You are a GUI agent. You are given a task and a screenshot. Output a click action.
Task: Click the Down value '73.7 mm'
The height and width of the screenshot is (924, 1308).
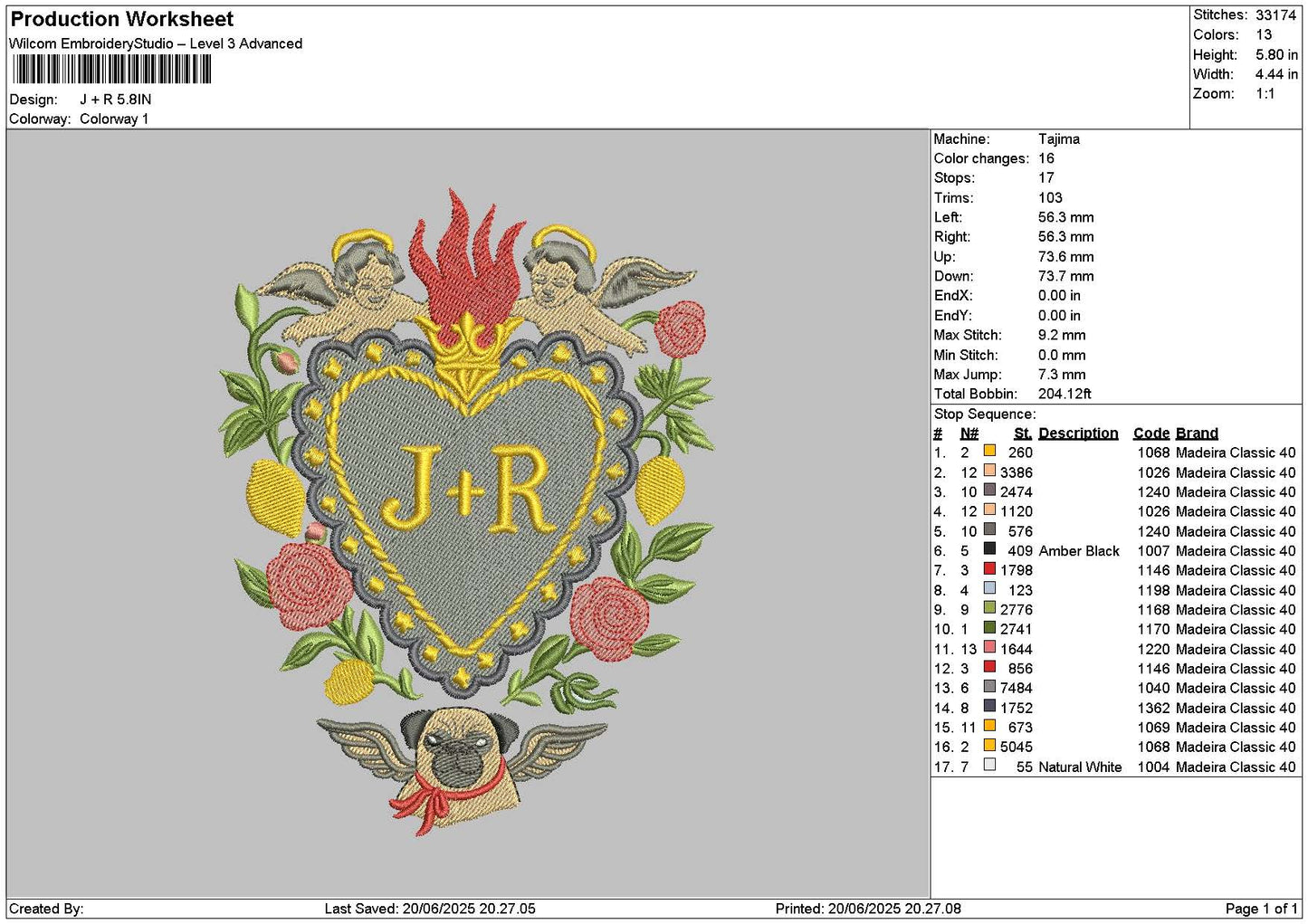pos(1065,276)
